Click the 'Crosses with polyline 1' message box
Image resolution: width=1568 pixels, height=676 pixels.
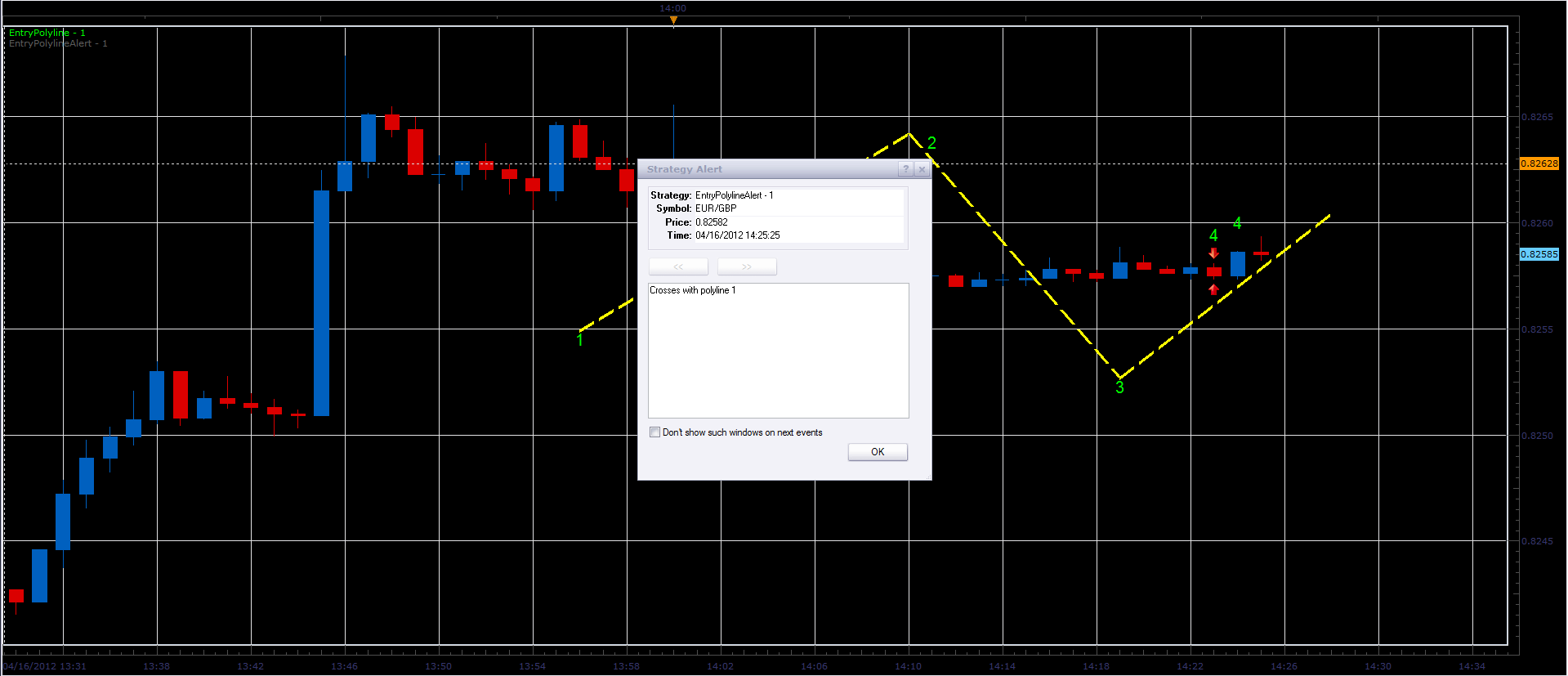click(x=778, y=350)
